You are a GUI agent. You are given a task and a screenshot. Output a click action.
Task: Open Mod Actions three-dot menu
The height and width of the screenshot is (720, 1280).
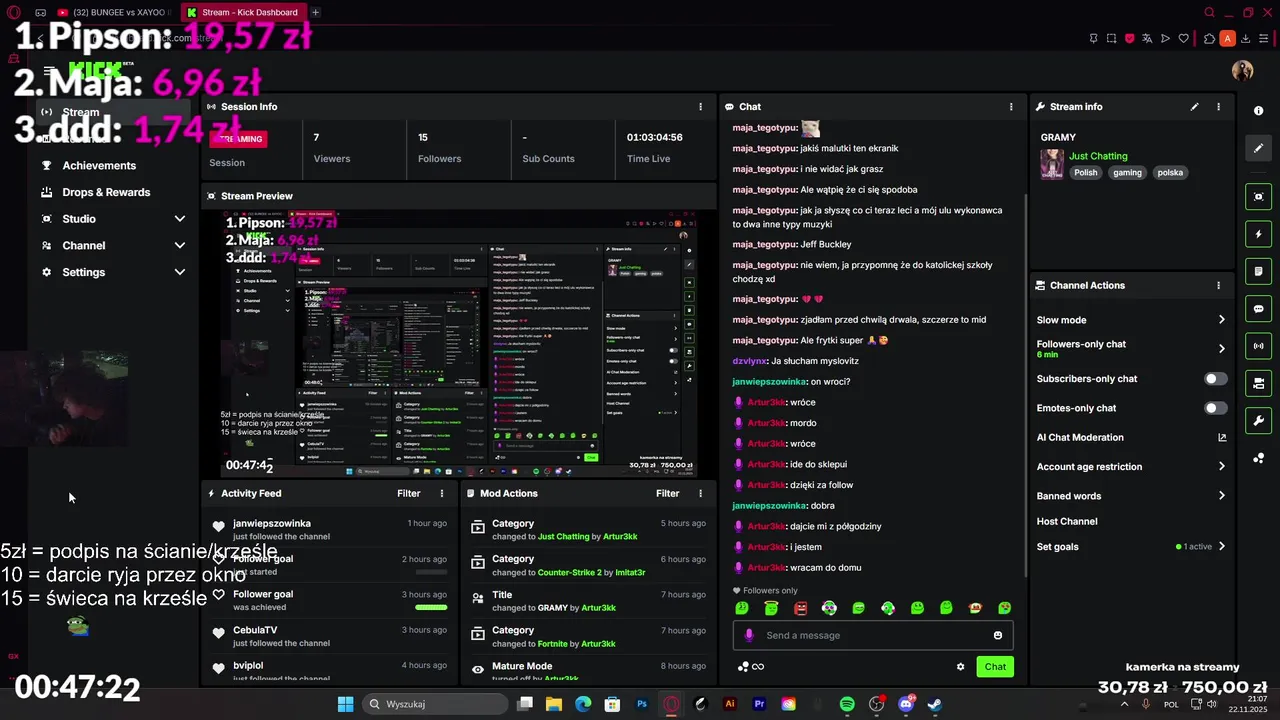(x=700, y=493)
